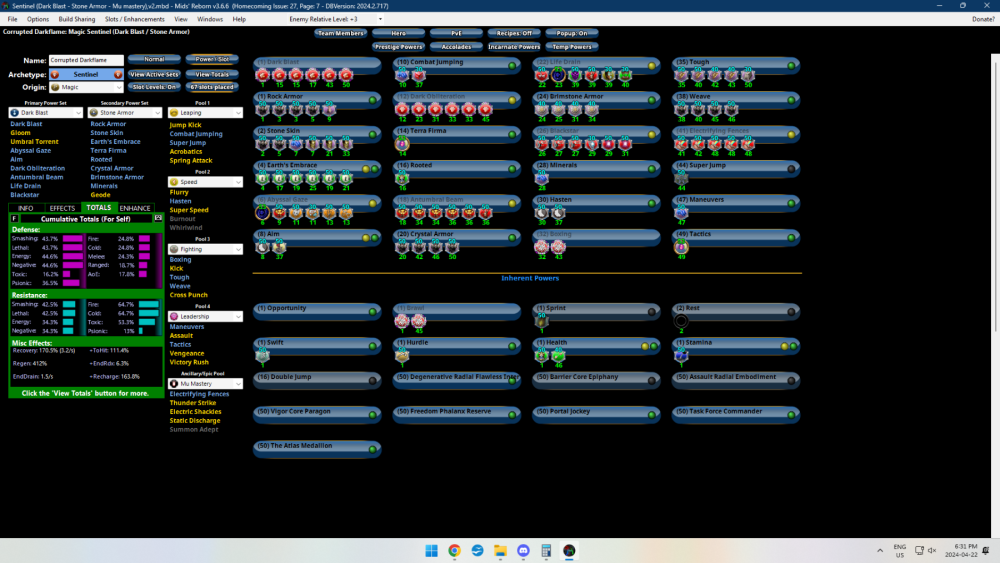Select first enhancement slot of Dark Blast
Screen dimensions: 1000x563
tap(263, 75)
